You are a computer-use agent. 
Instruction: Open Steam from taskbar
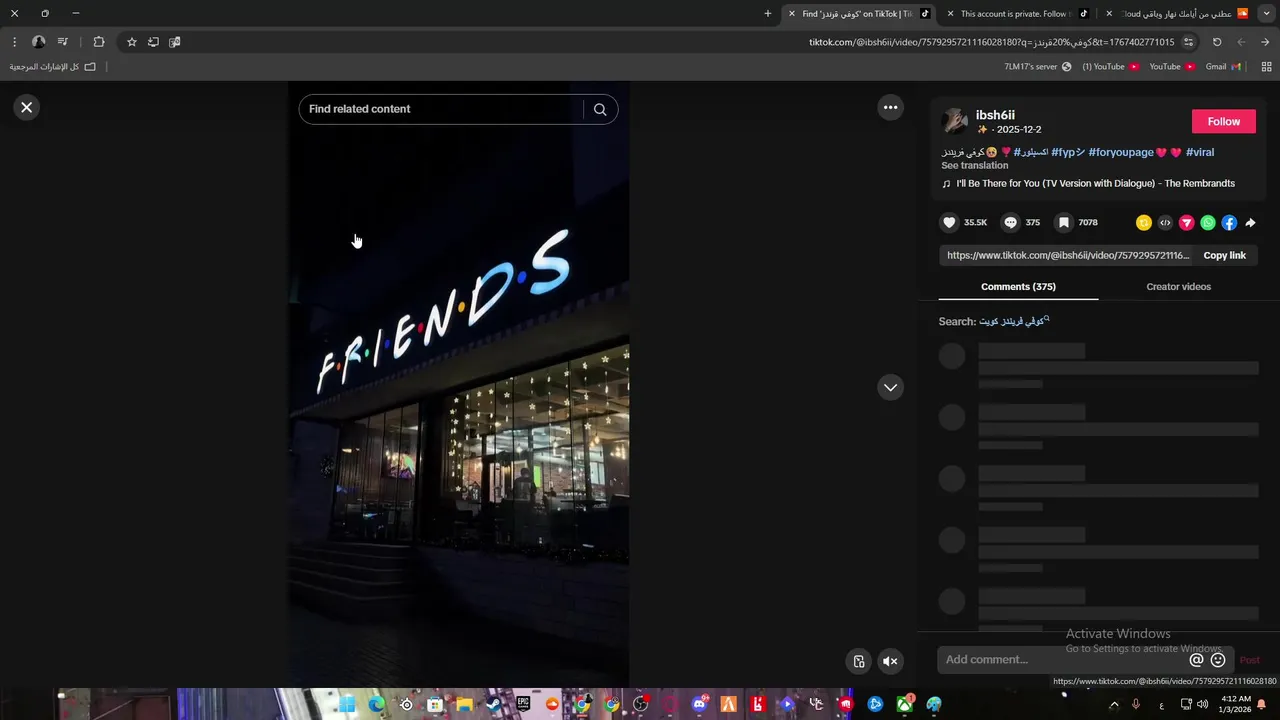tap(494, 705)
